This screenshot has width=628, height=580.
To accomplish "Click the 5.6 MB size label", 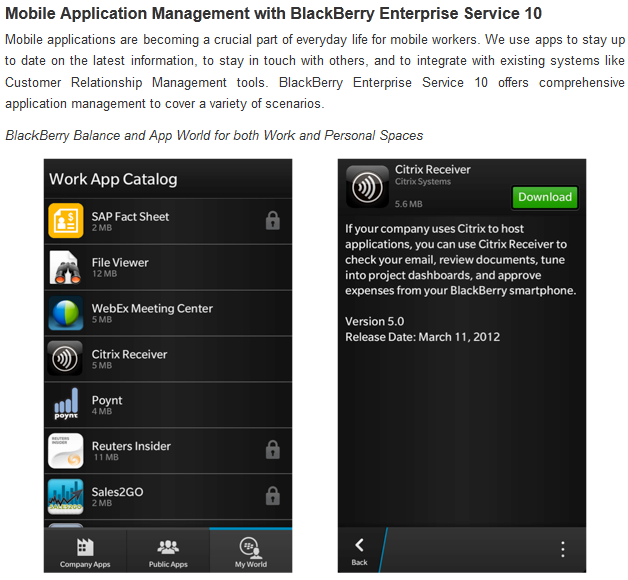I will point(409,204).
